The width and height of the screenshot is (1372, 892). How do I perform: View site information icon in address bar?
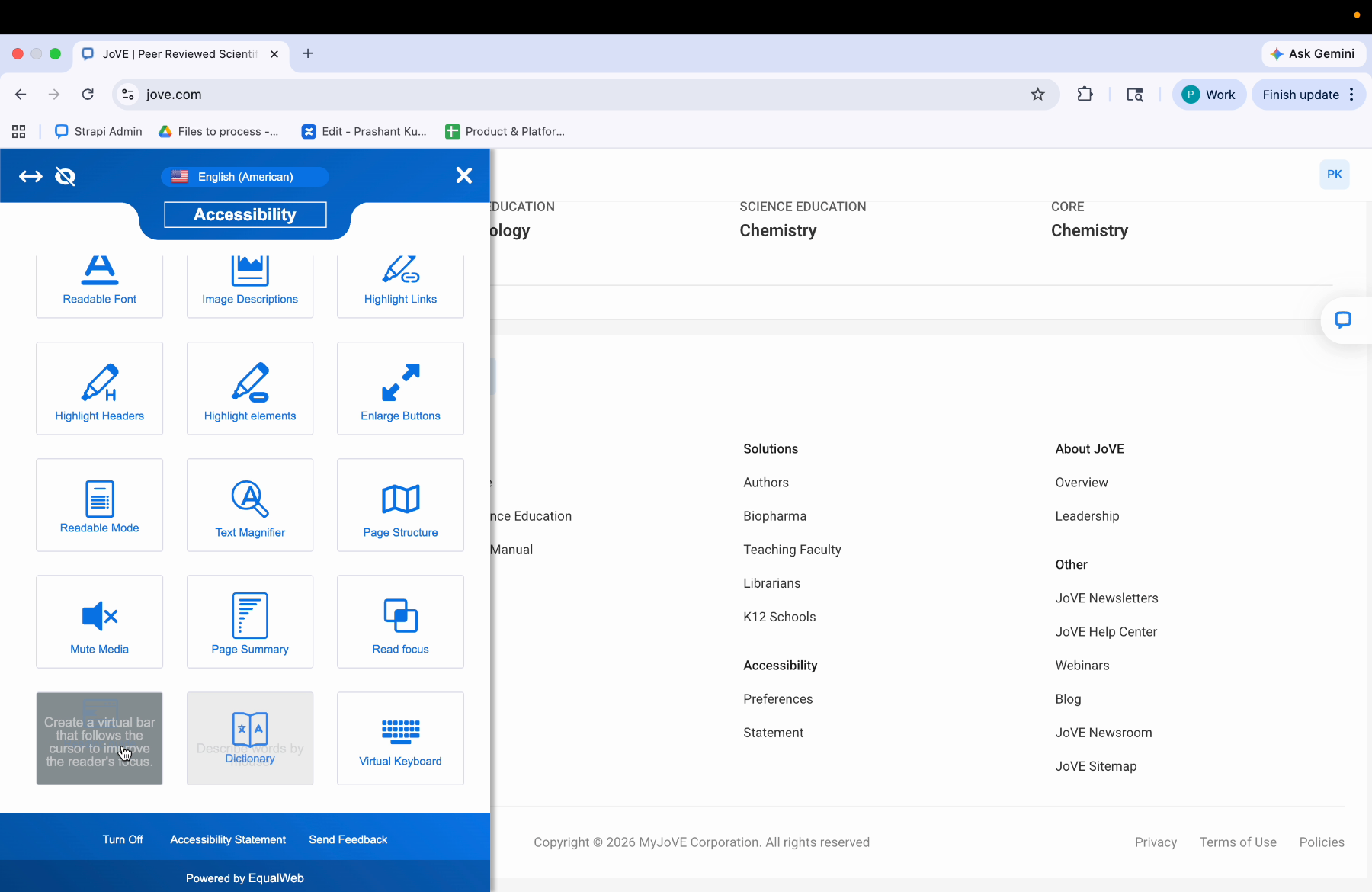[x=128, y=95]
